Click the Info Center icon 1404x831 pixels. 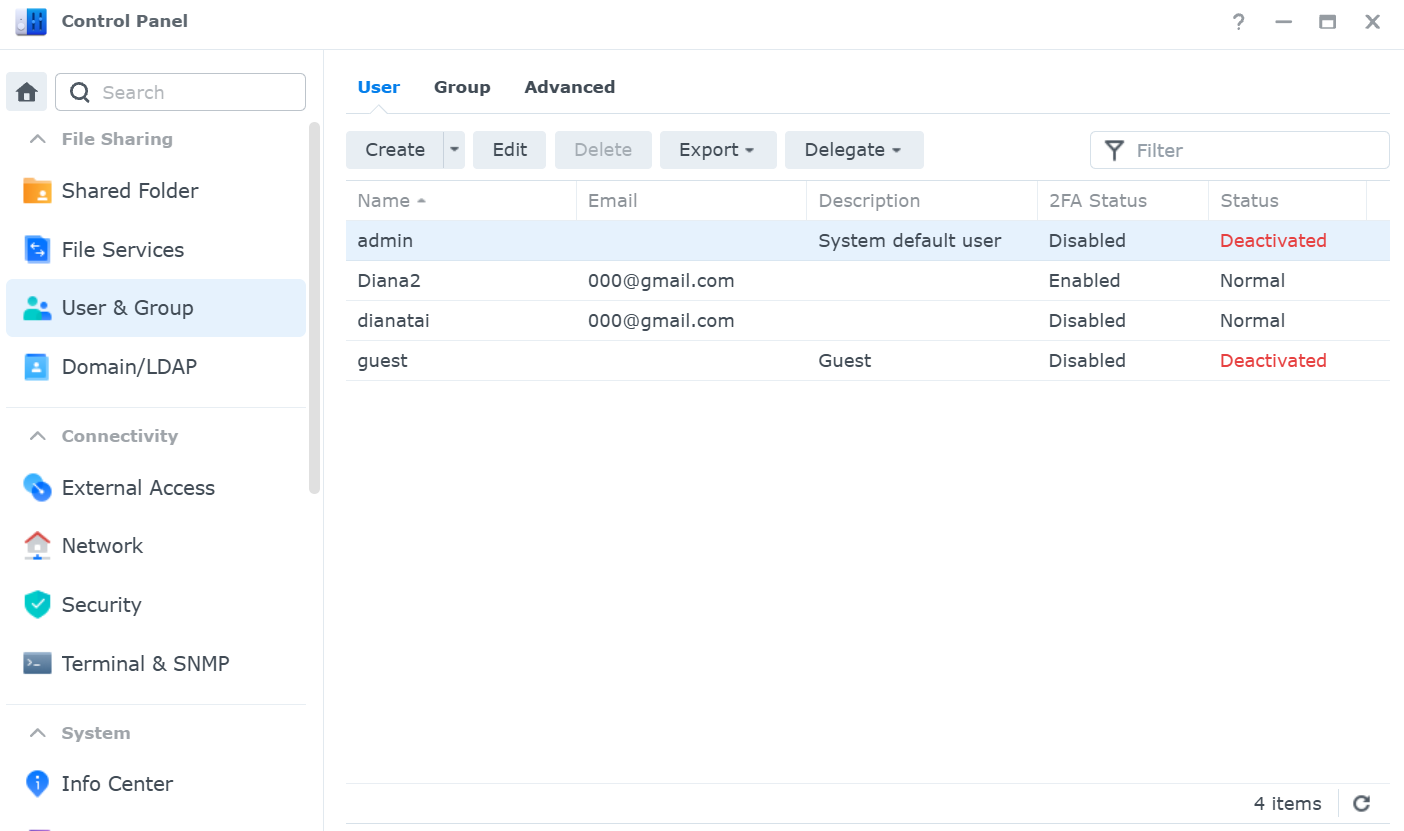pos(37,784)
